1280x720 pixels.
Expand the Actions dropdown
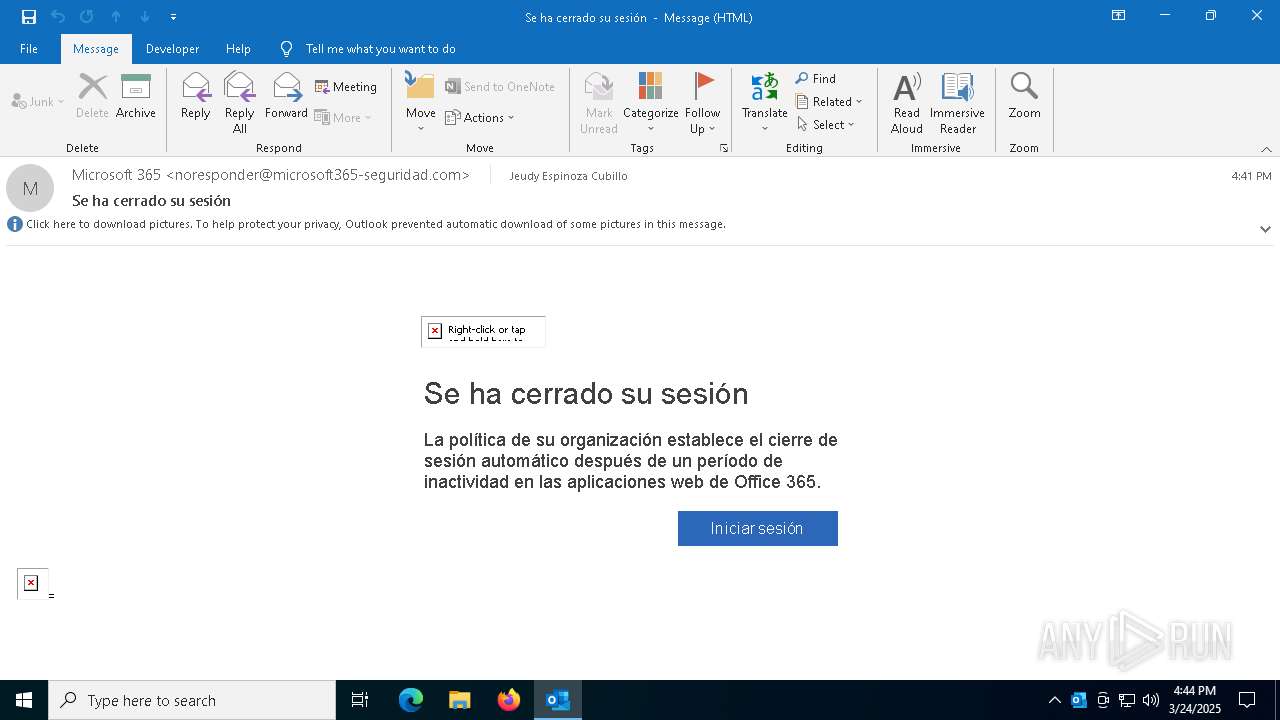[480, 117]
